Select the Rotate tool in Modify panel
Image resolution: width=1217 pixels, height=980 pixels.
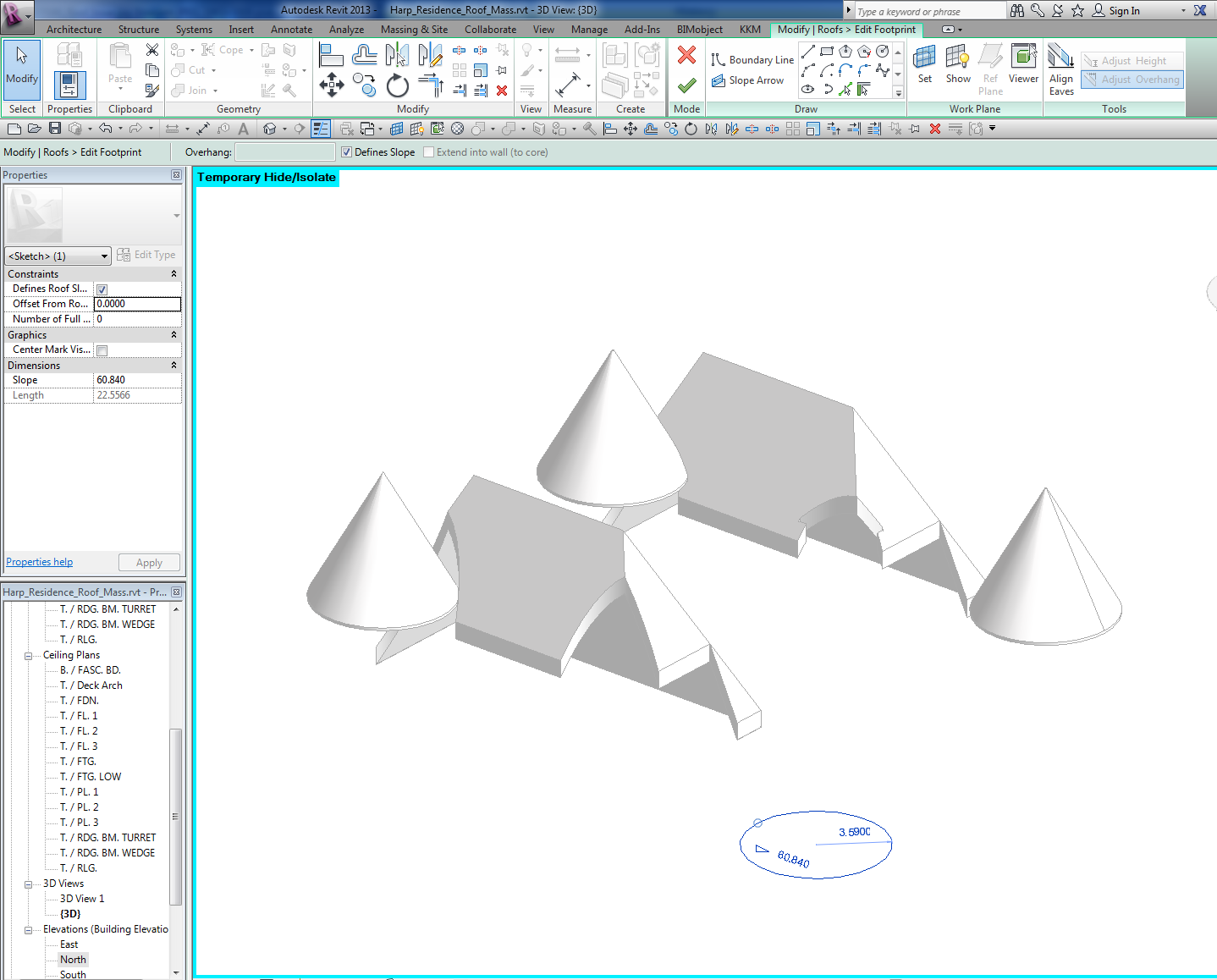click(397, 85)
